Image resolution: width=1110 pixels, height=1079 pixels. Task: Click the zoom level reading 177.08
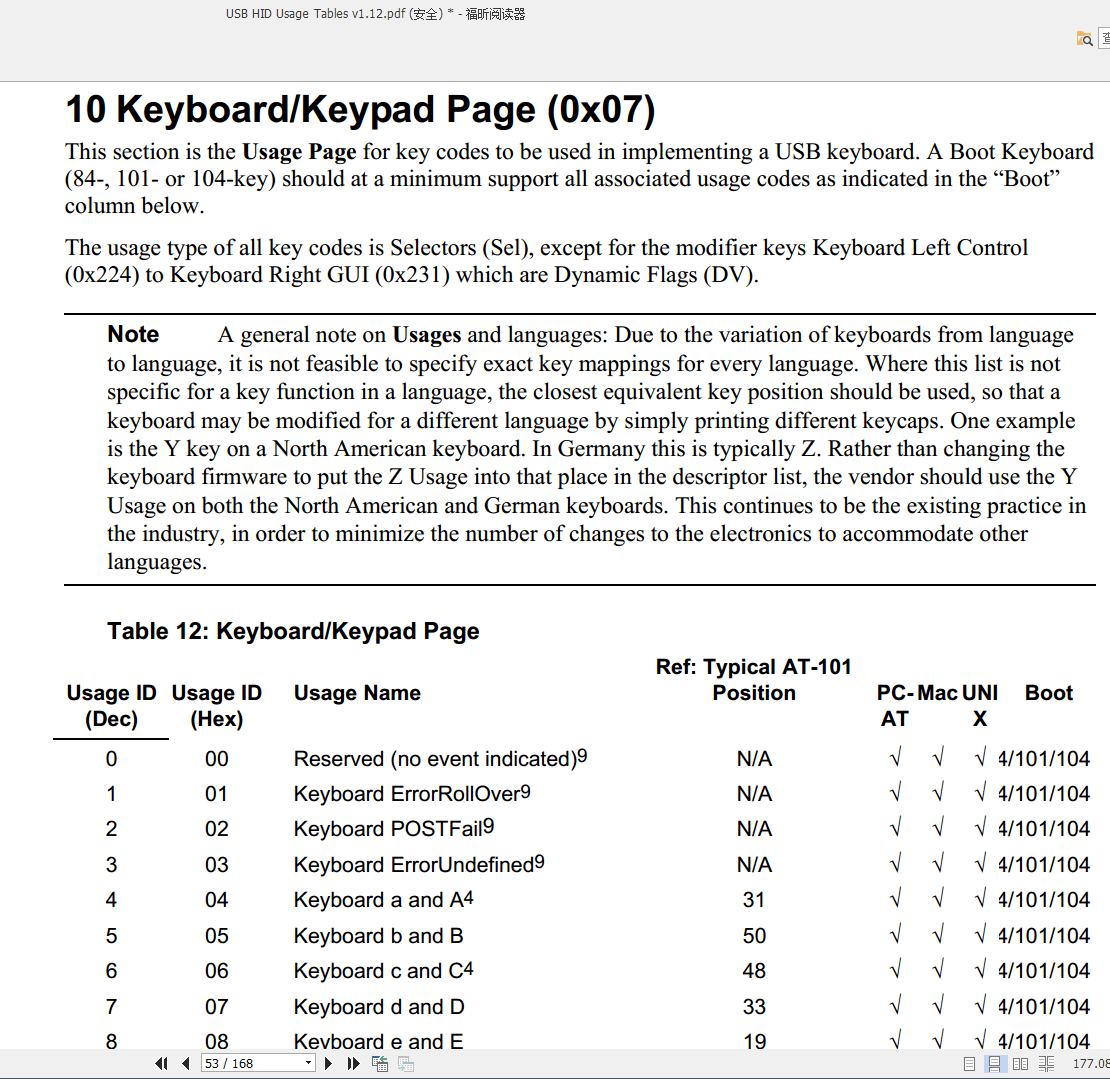tap(1089, 1063)
